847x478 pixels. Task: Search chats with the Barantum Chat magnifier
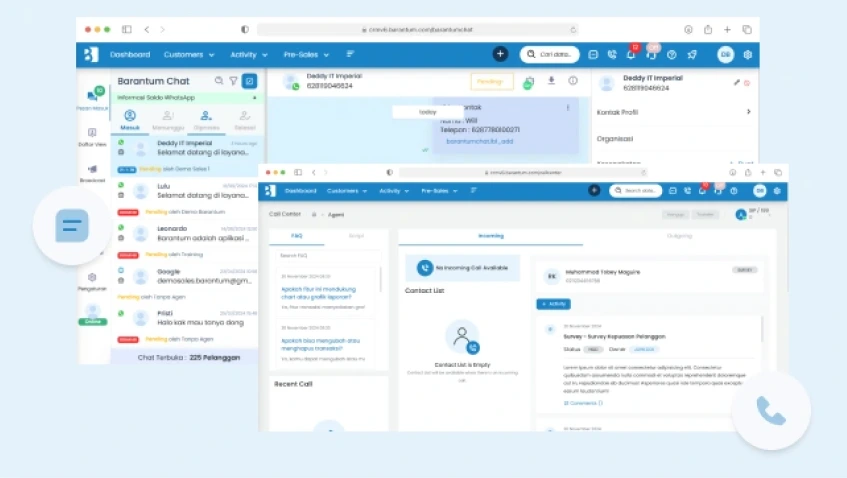pyautogui.click(x=219, y=81)
